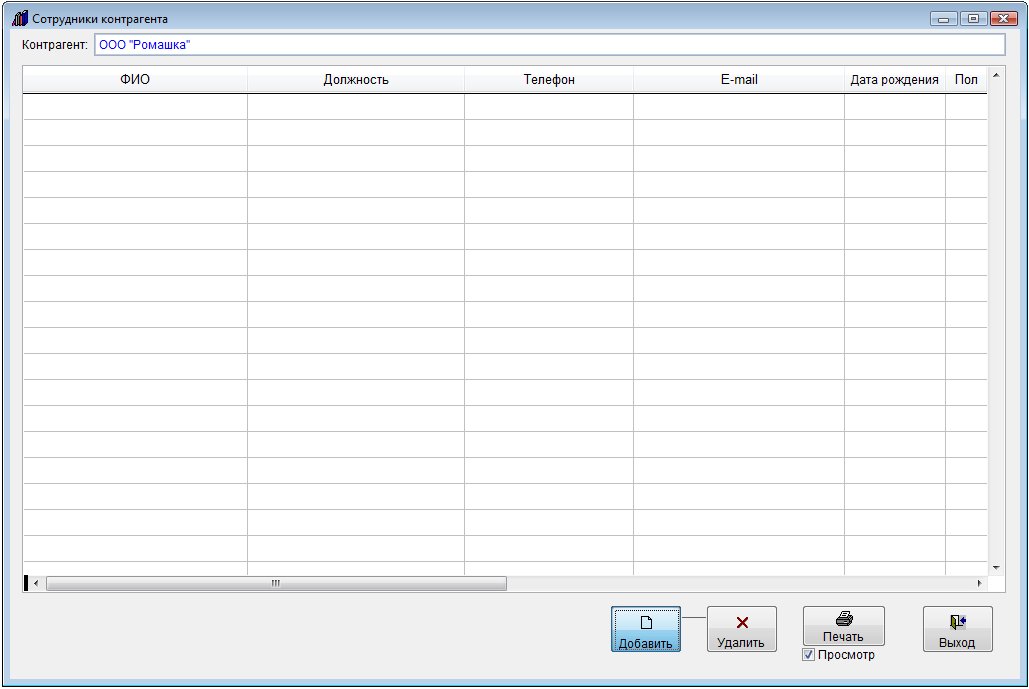Click the vertical scroll up arrow
This screenshot has width=1029, height=689.
coord(996,75)
